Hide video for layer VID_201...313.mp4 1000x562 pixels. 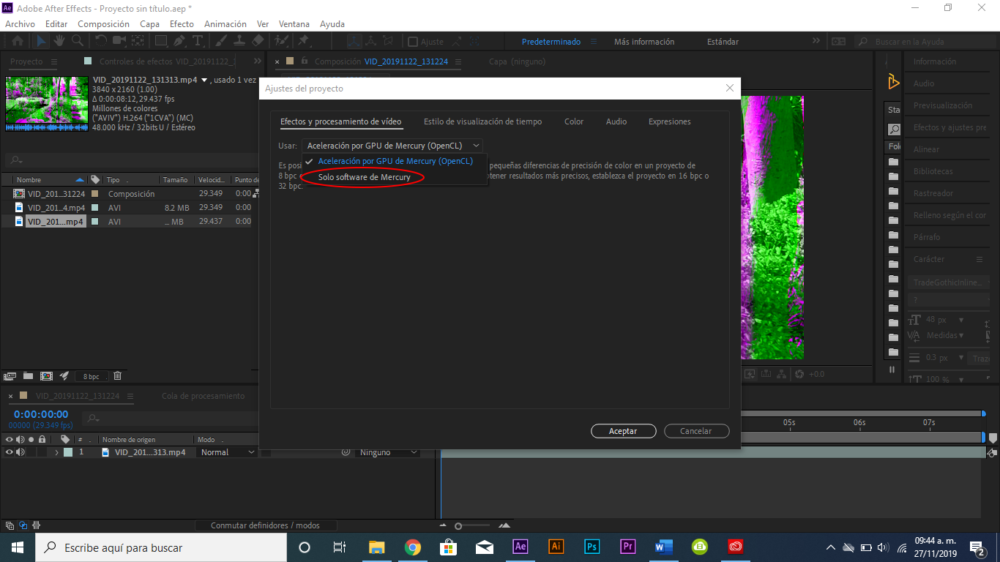point(10,453)
